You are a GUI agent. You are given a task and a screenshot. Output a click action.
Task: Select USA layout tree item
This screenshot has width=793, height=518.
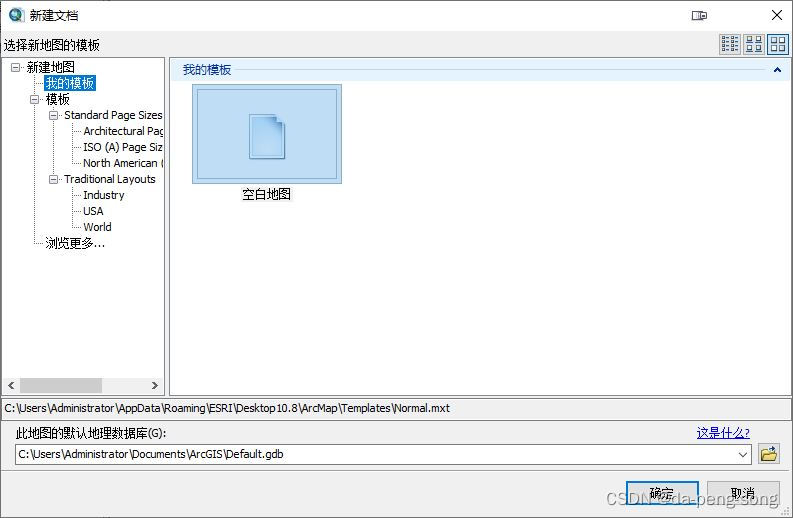[x=93, y=211]
